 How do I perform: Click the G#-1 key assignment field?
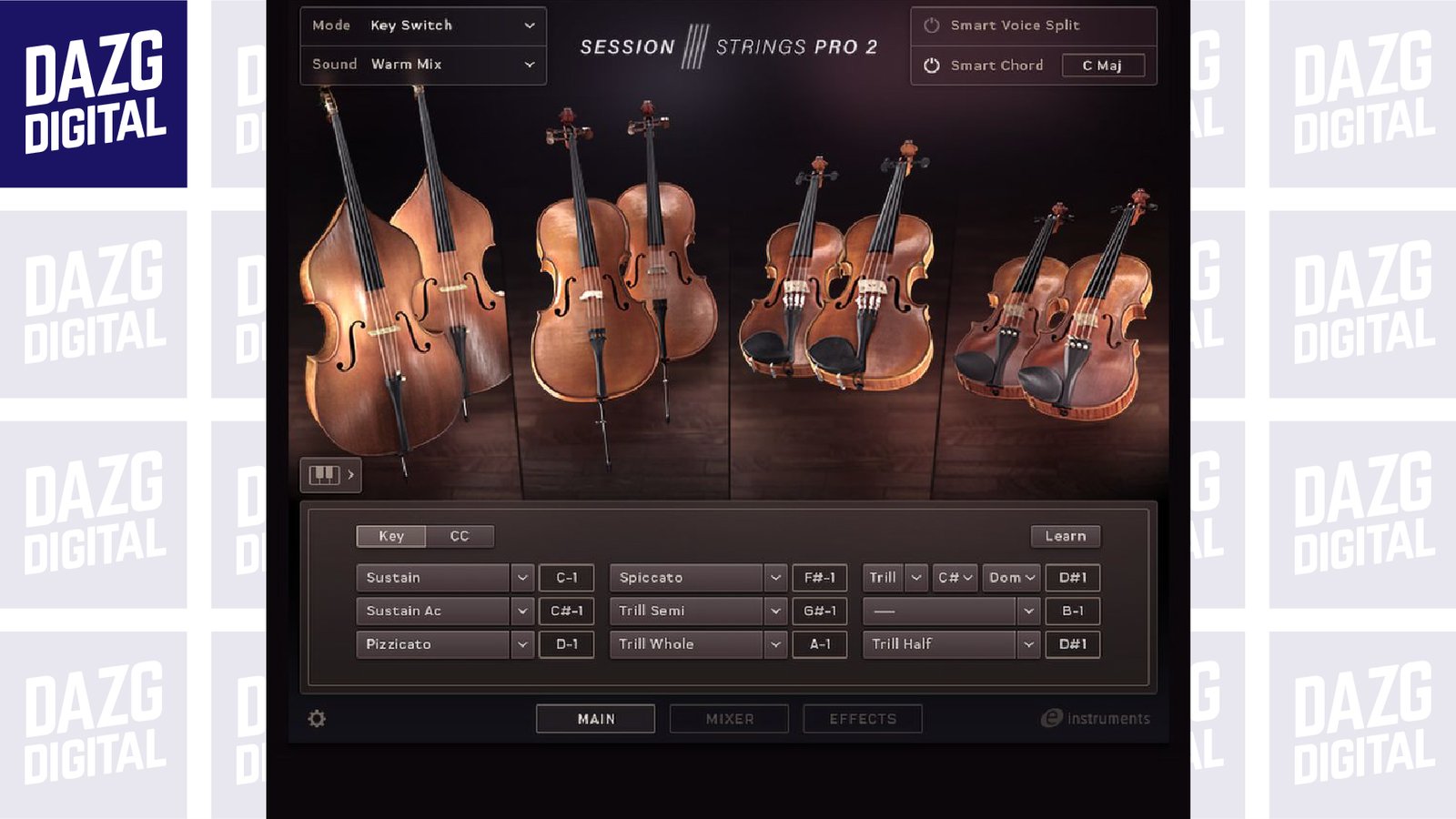coord(820,611)
